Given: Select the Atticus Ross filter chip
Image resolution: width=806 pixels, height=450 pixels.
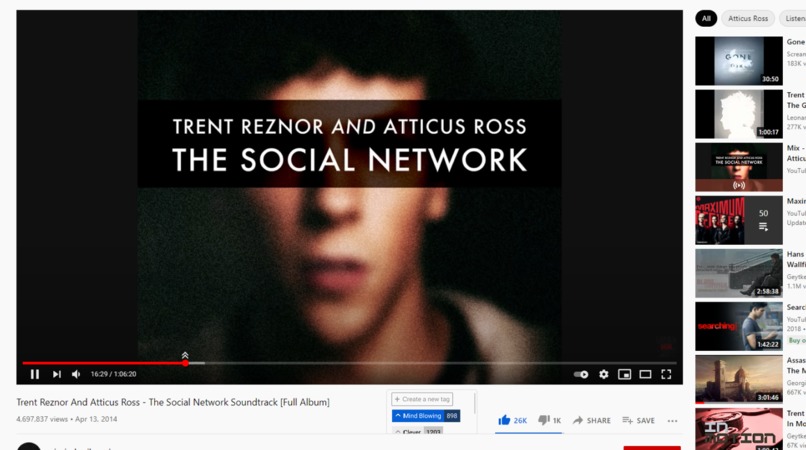Looking at the screenshot, I should coord(748,19).
